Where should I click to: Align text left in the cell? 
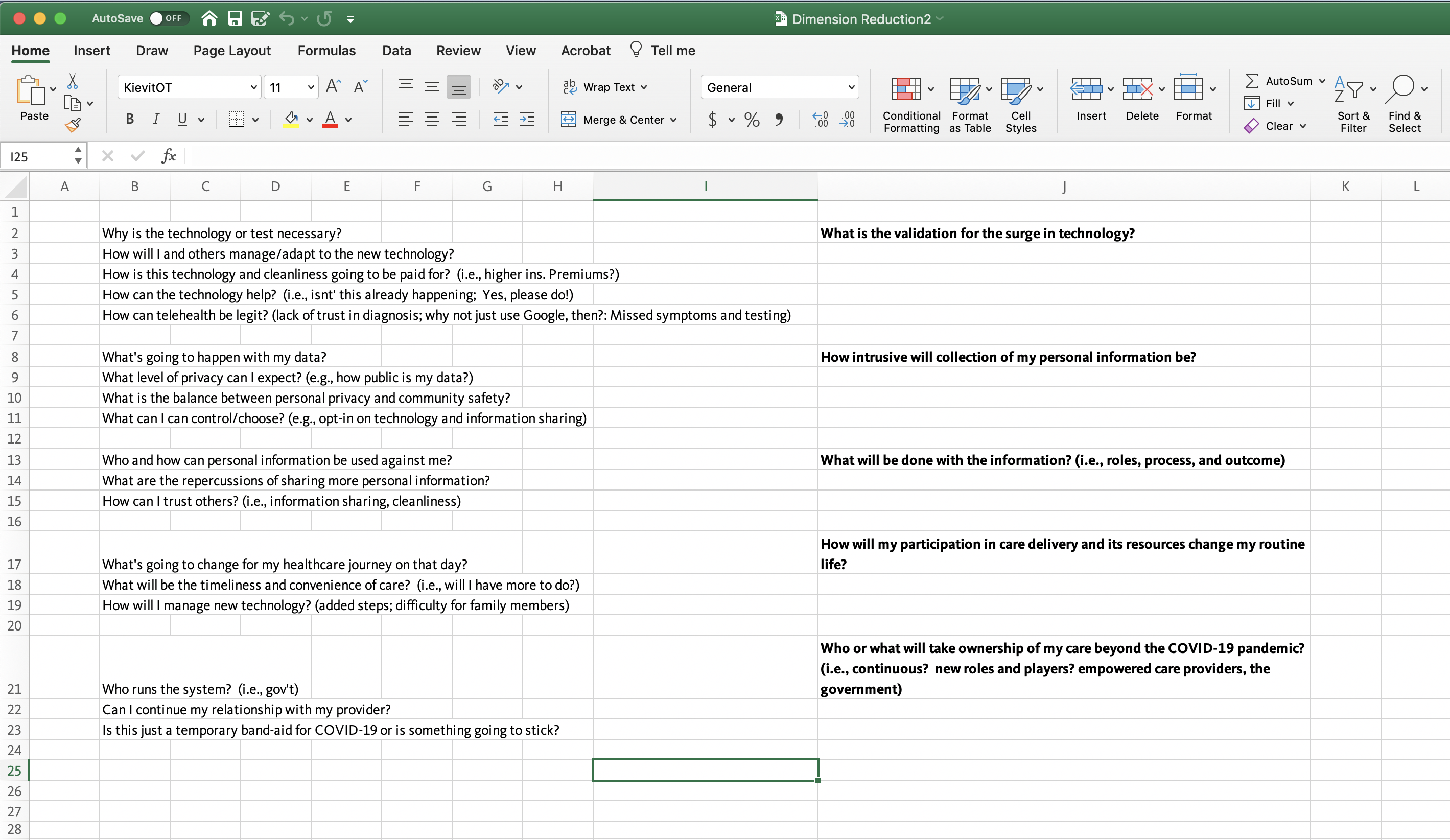[x=406, y=120]
